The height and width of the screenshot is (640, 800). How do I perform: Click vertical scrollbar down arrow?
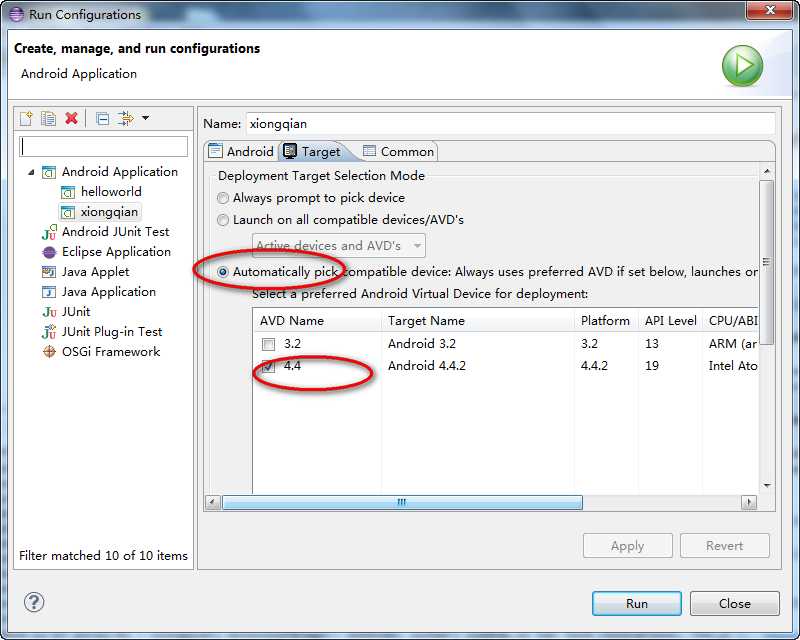[x=767, y=485]
